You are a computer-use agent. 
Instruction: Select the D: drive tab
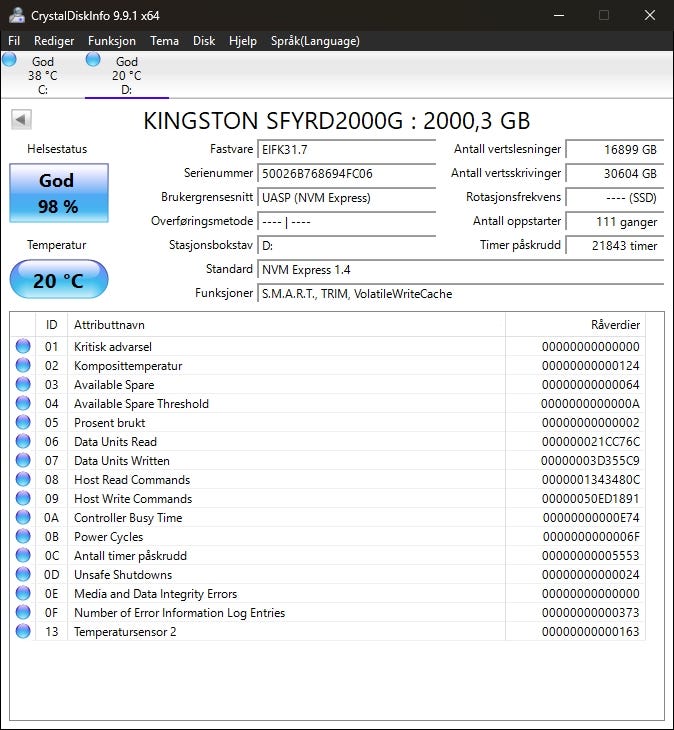[127, 75]
